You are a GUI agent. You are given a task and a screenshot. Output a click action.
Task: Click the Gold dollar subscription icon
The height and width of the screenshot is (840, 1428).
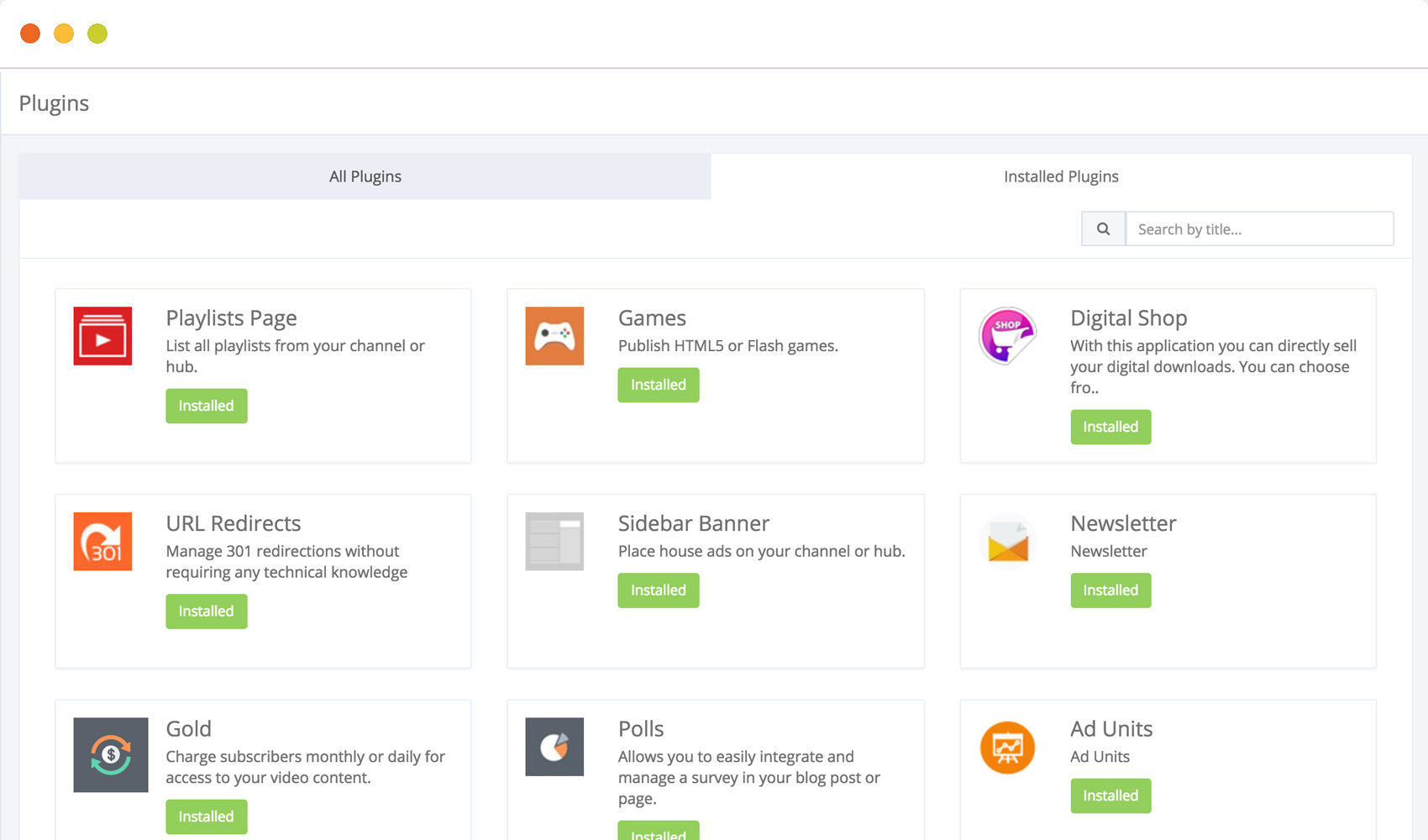111,754
